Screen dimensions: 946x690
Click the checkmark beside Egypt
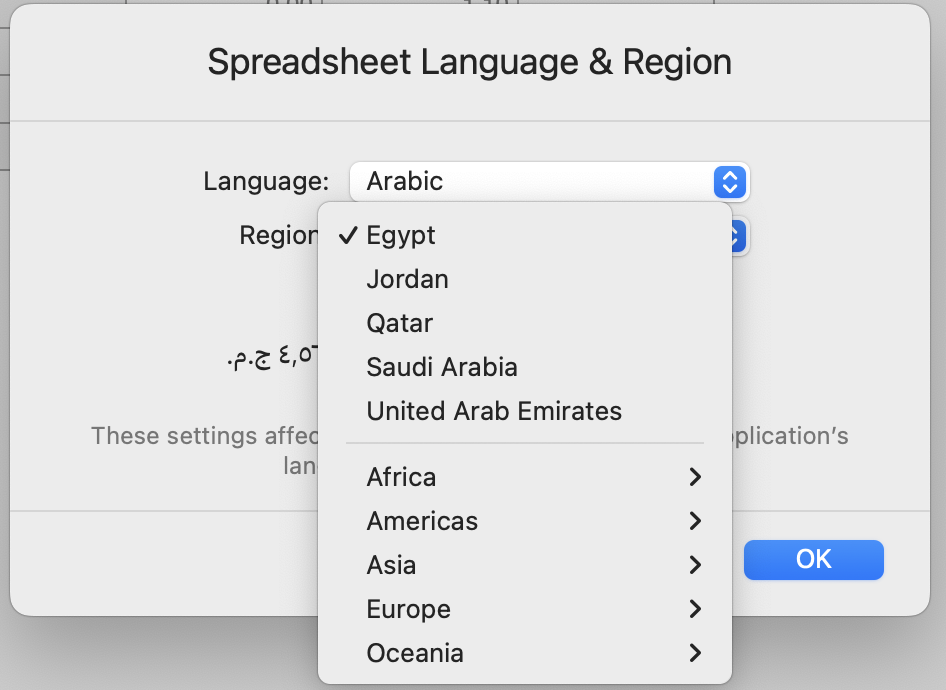(348, 235)
